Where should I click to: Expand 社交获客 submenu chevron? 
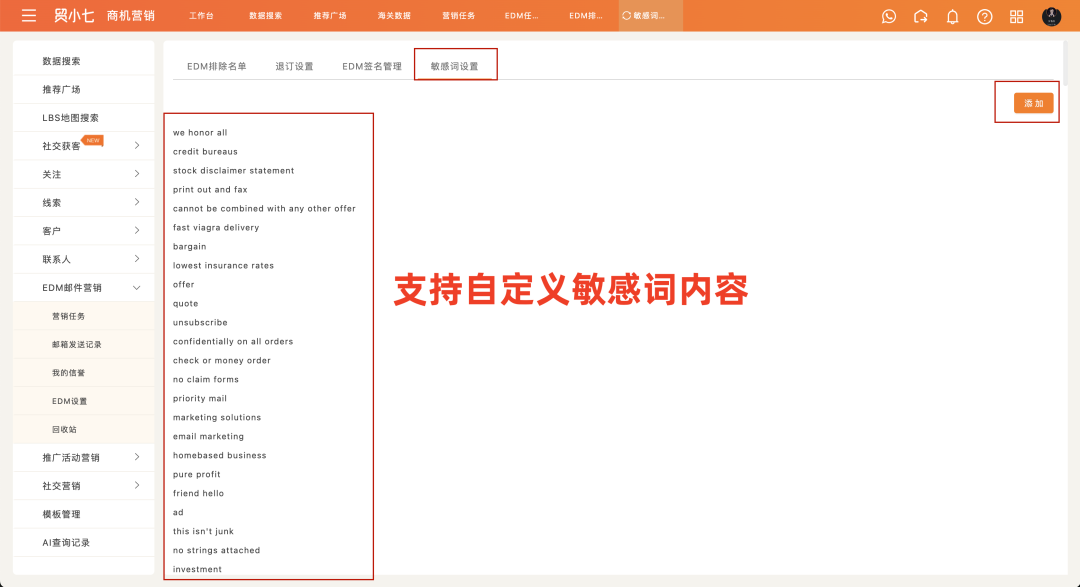136,145
